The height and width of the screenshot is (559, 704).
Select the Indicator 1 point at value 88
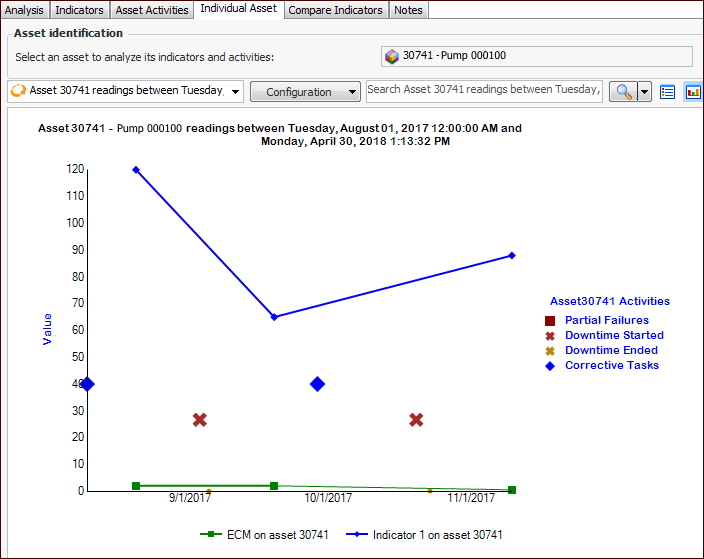pyautogui.click(x=512, y=255)
